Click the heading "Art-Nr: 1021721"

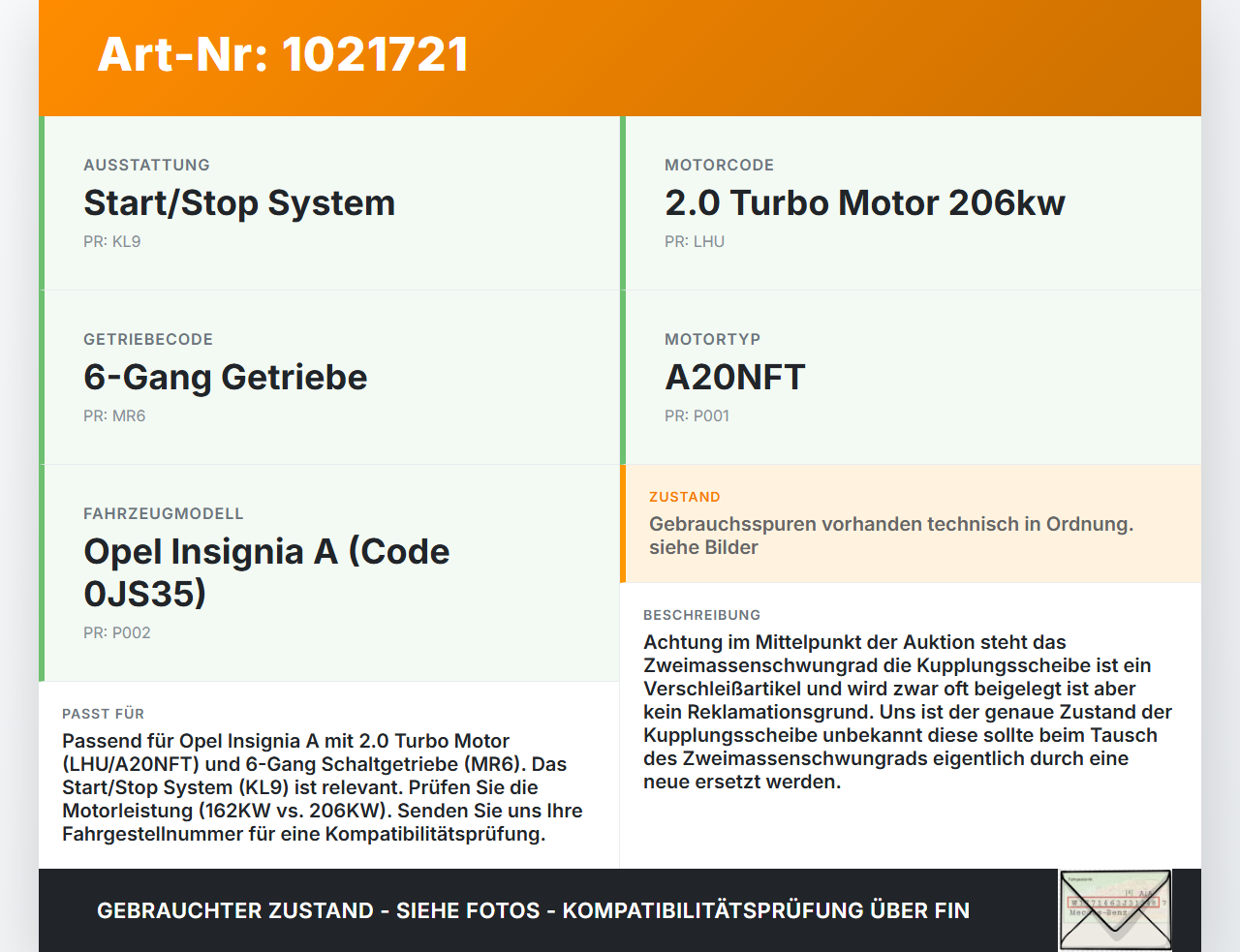pos(283,54)
